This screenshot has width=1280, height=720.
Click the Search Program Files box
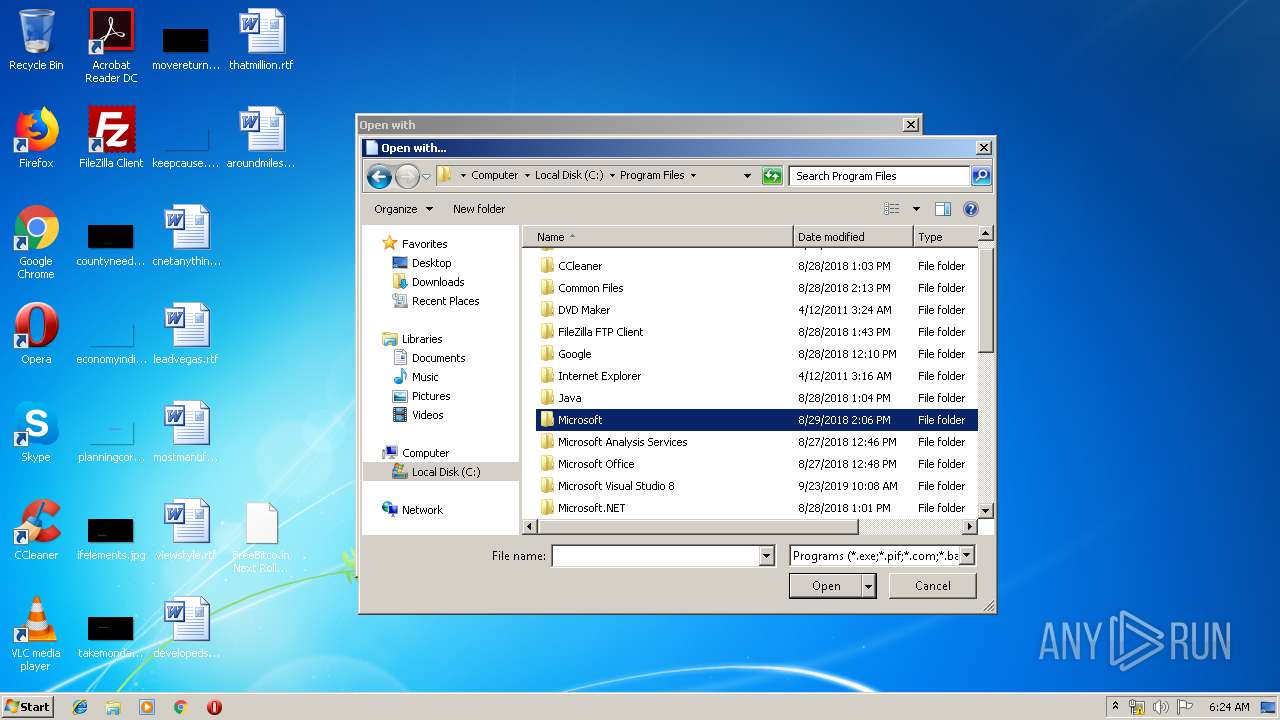click(879, 176)
